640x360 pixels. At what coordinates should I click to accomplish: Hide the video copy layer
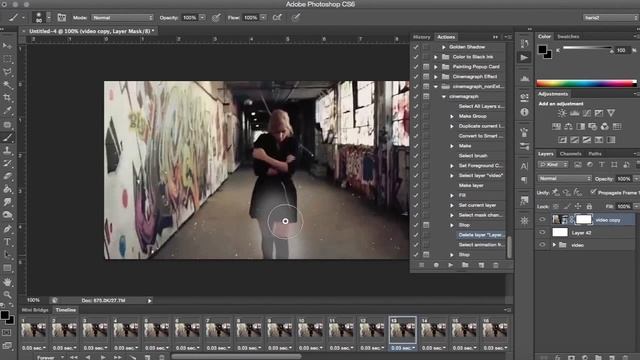542,220
